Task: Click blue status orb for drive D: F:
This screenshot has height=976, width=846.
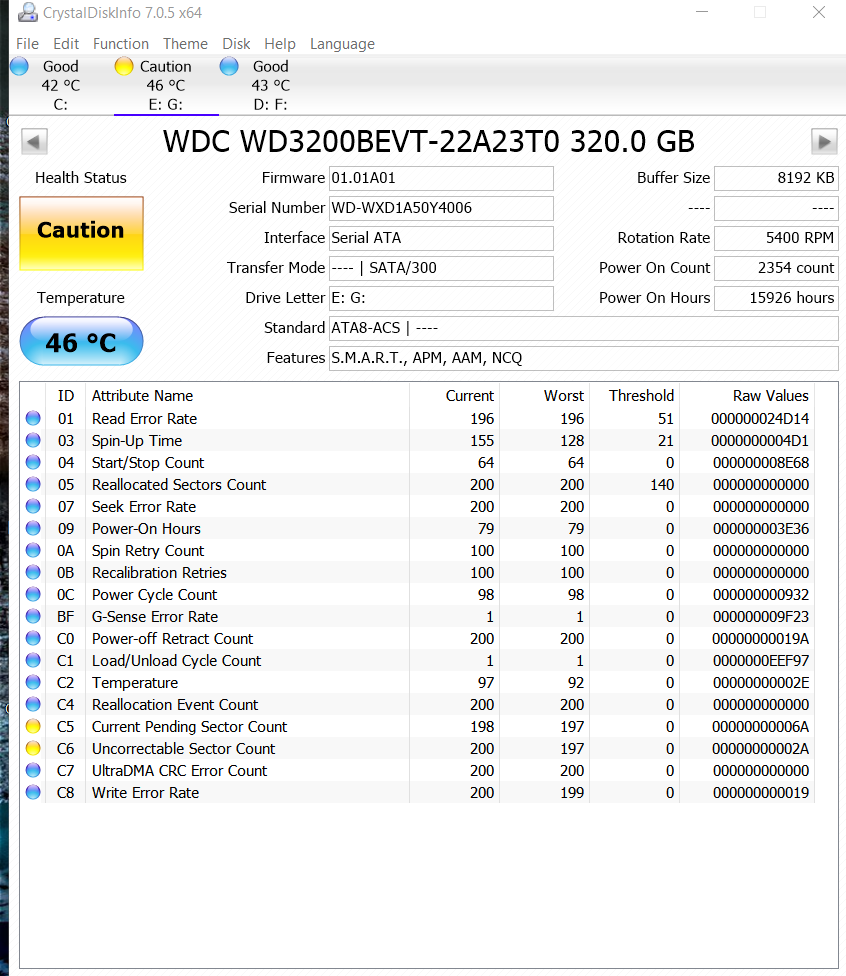Action: 229,66
